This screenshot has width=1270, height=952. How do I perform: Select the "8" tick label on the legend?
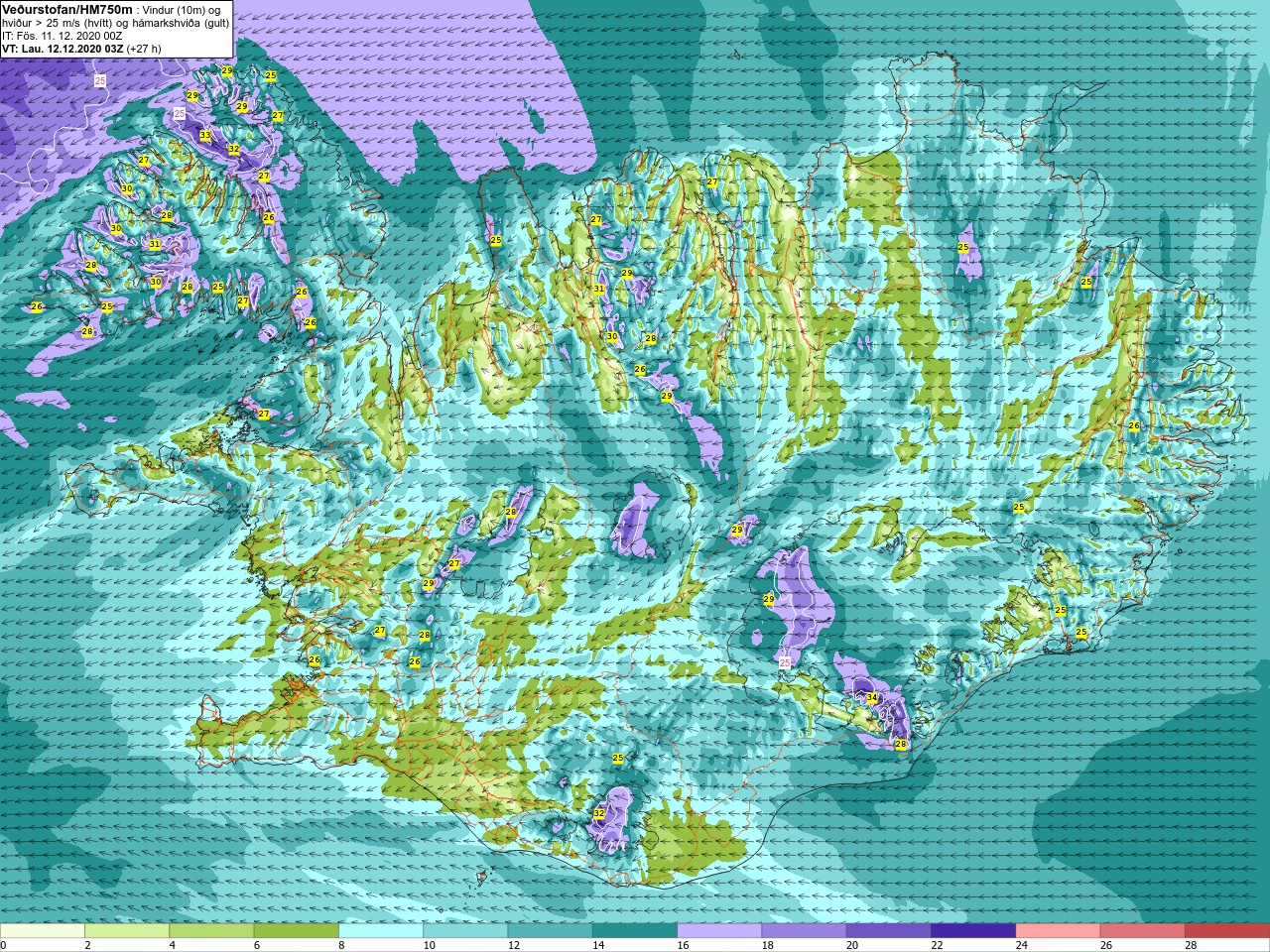point(341,945)
